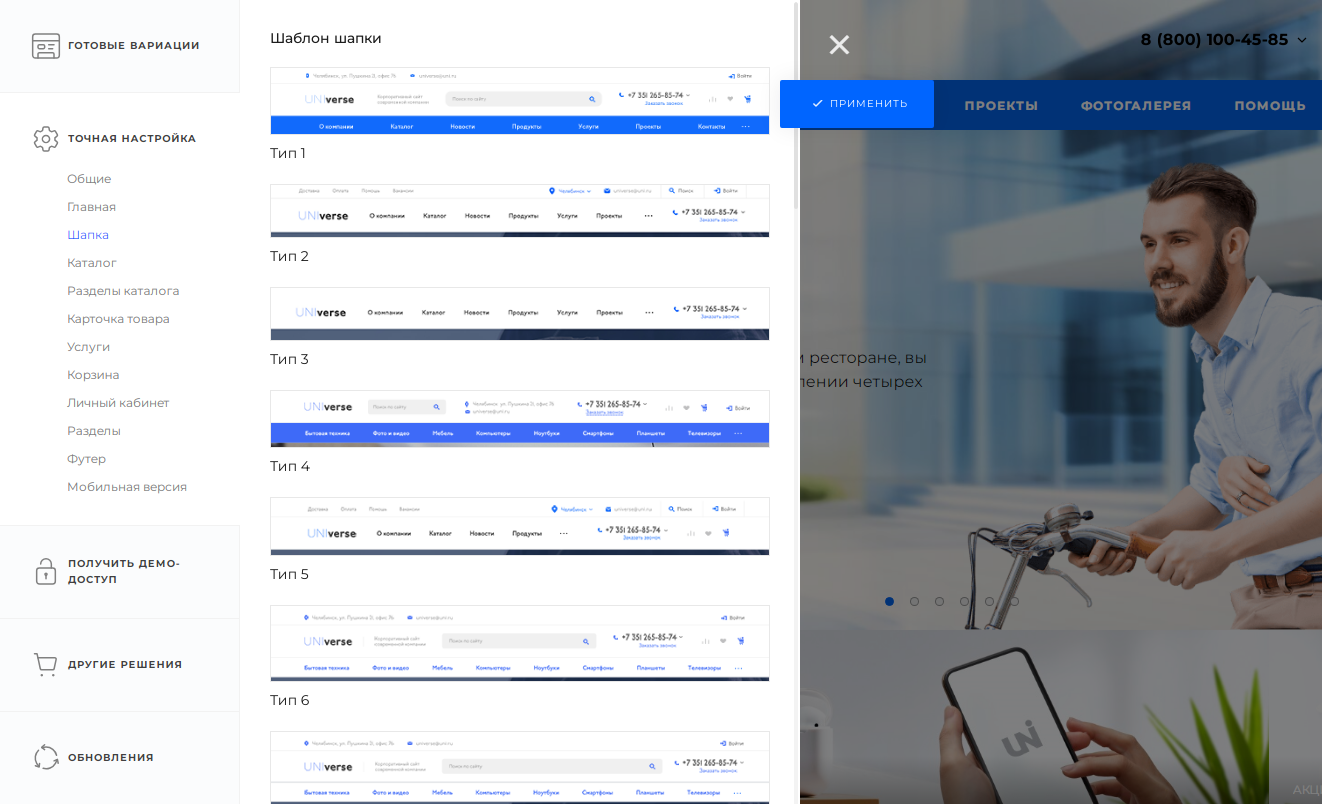
Task: Close the settings panel with X icon
Action: [x=839, y=44]
